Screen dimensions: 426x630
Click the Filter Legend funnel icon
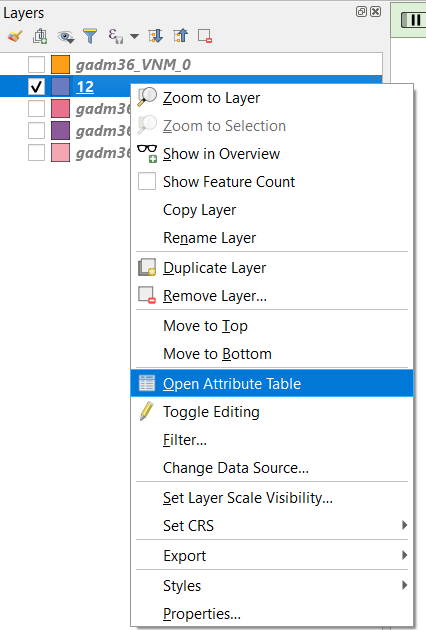(x=90, y=36)
